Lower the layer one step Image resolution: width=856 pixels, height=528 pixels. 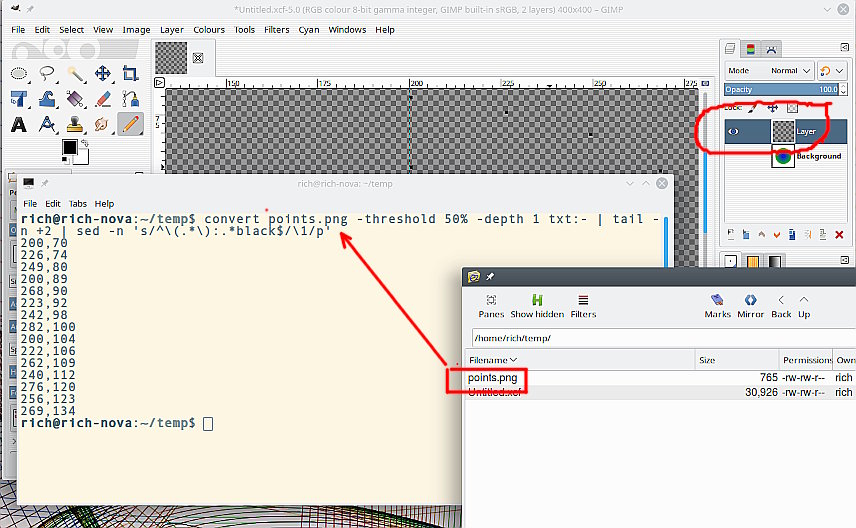[x=777, y=235]
